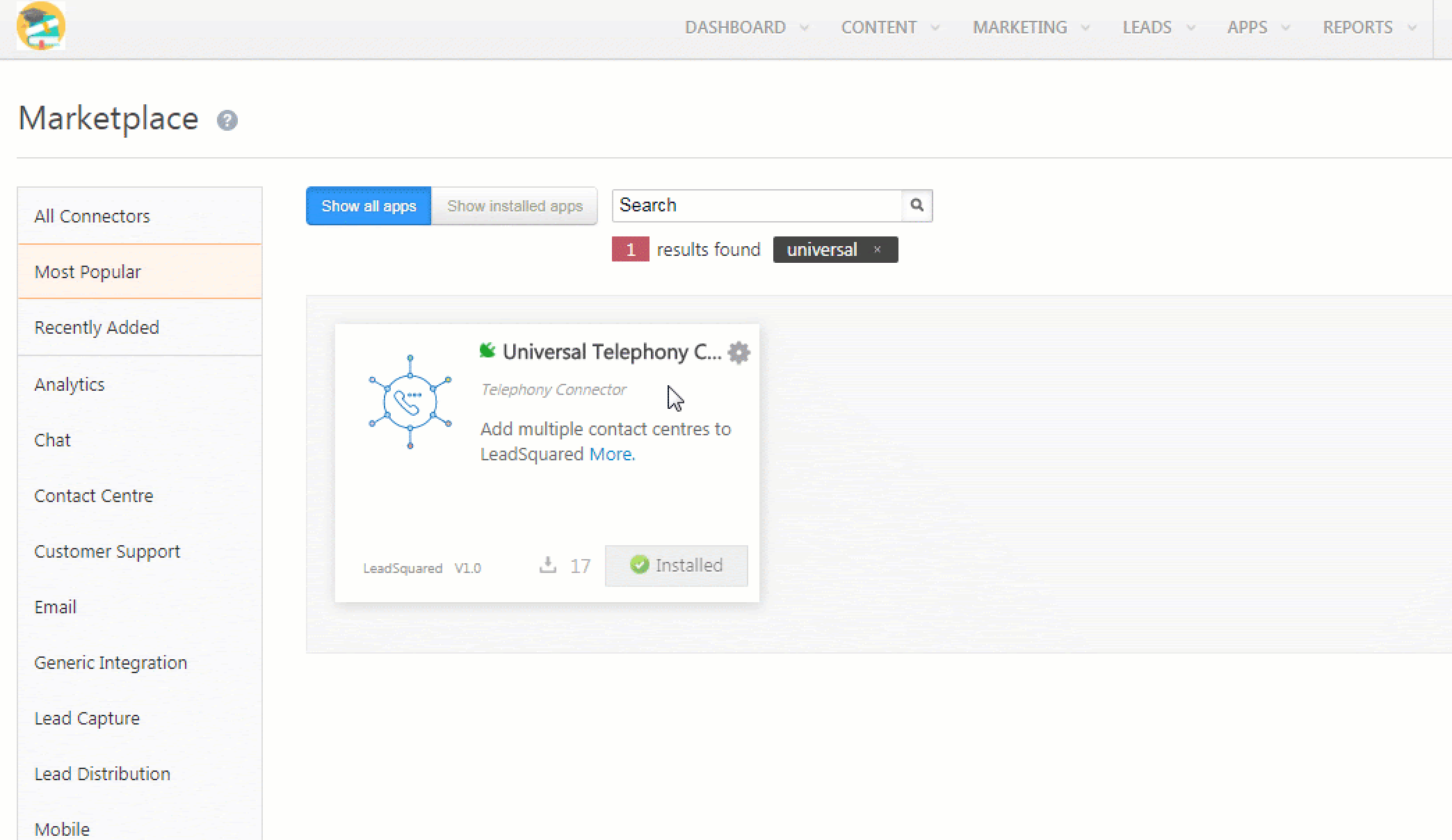Click the green leaf icon beside the app title

click(x=487, y=350)
